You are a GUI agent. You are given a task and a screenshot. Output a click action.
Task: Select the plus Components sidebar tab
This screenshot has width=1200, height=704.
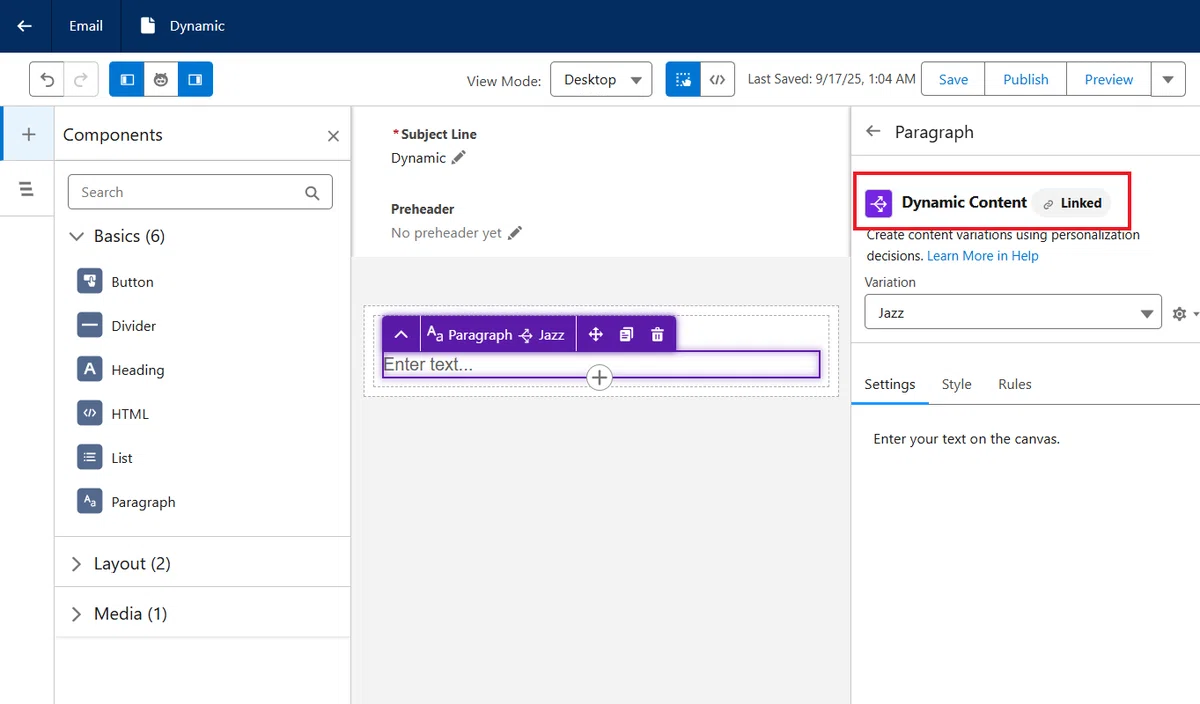coord(28,134)
